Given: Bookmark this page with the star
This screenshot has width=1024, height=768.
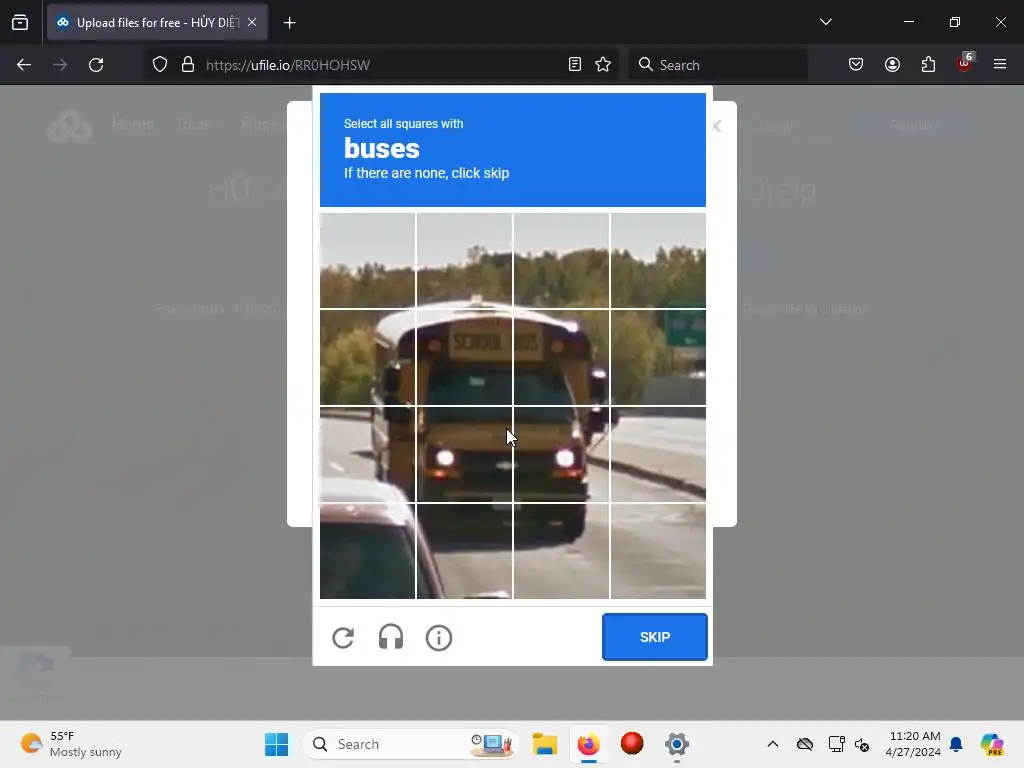Looking at the screenshot, I should 603,65.
